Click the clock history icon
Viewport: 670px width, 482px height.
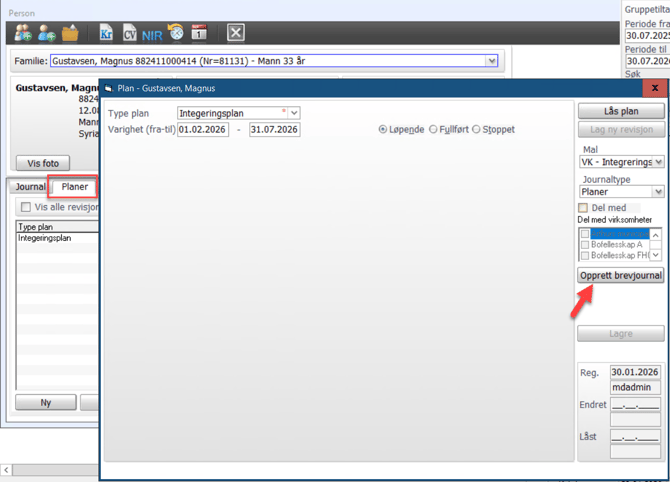pos(176,33)
